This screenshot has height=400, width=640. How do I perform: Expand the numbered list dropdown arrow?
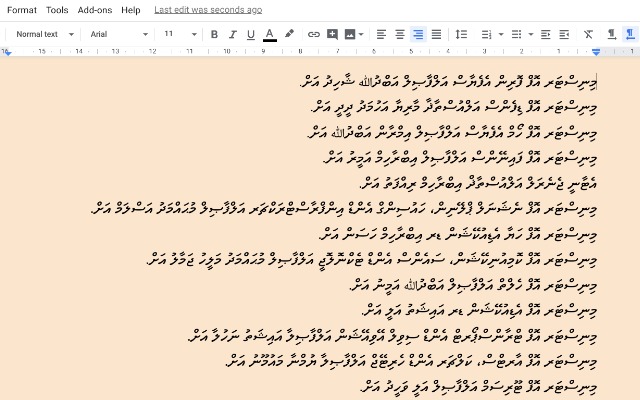[x=501, y=34]
